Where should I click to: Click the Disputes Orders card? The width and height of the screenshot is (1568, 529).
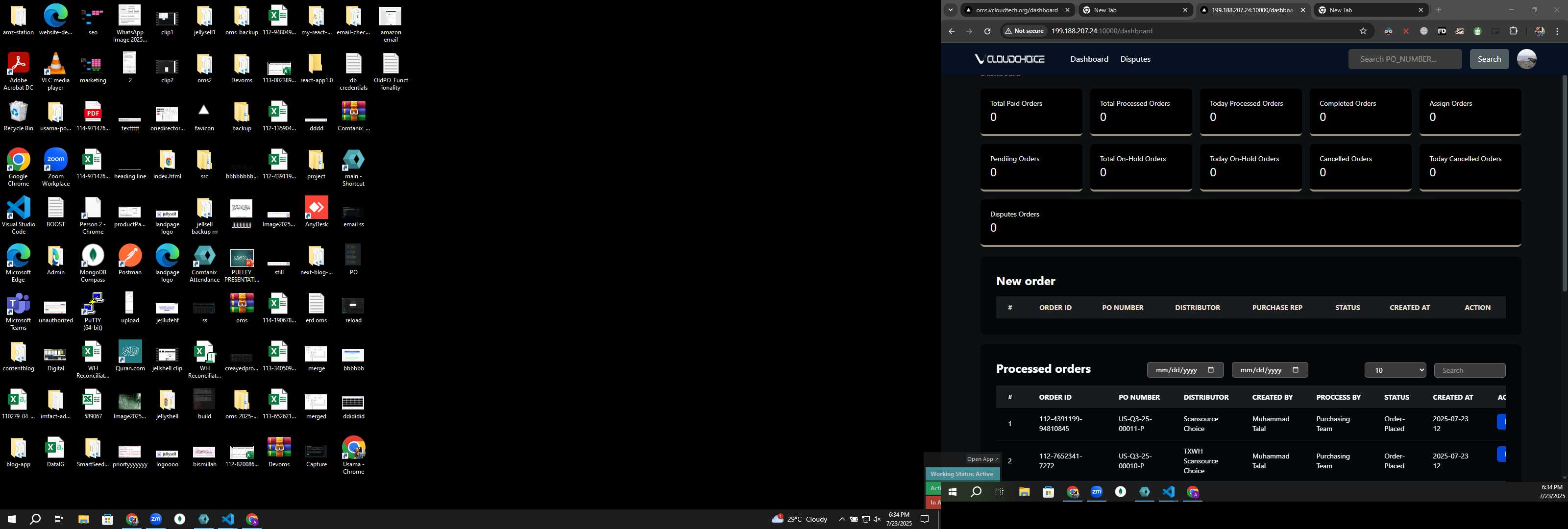click(1250, 223)
